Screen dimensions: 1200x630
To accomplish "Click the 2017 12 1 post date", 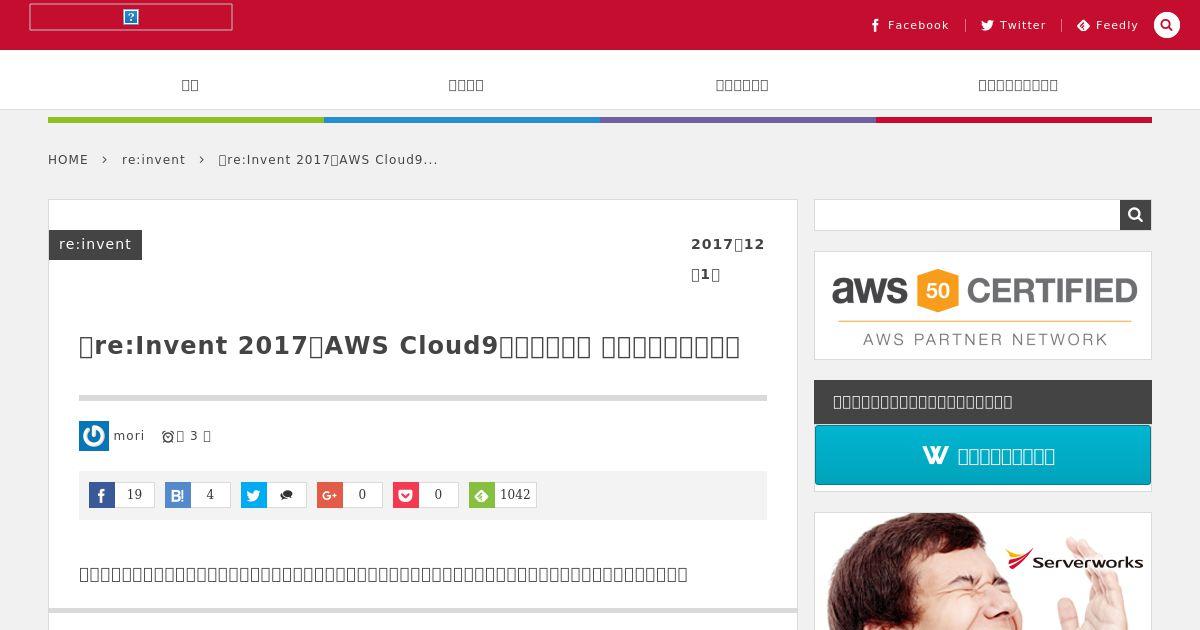I will [x=728, y=259].
